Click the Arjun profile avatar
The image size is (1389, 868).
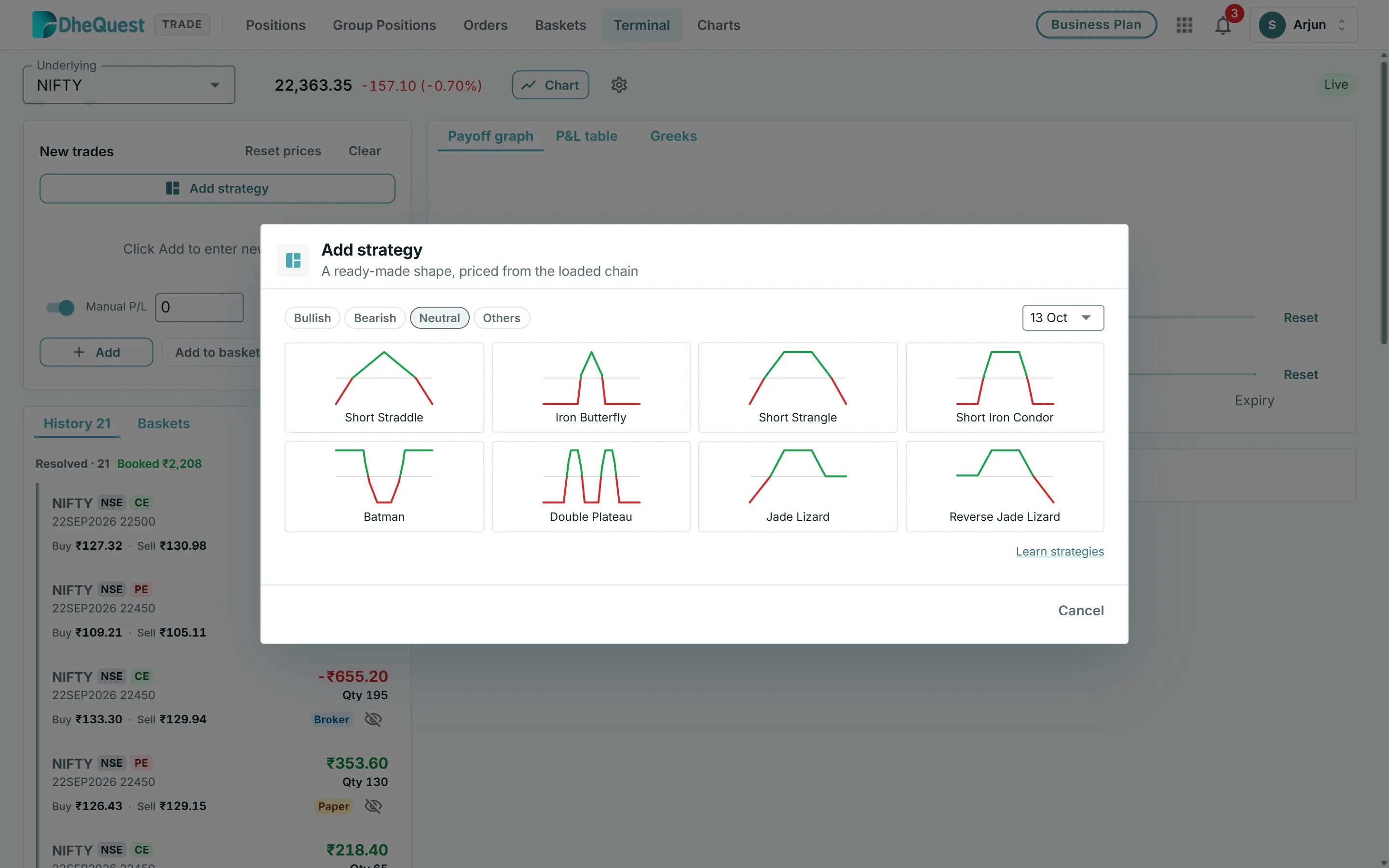click(1271, 25)
